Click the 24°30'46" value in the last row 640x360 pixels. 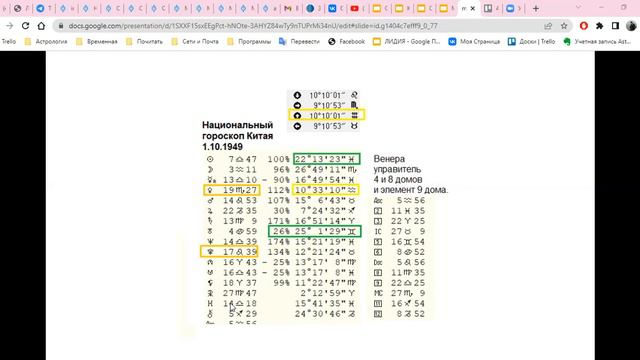click(325, 314)
